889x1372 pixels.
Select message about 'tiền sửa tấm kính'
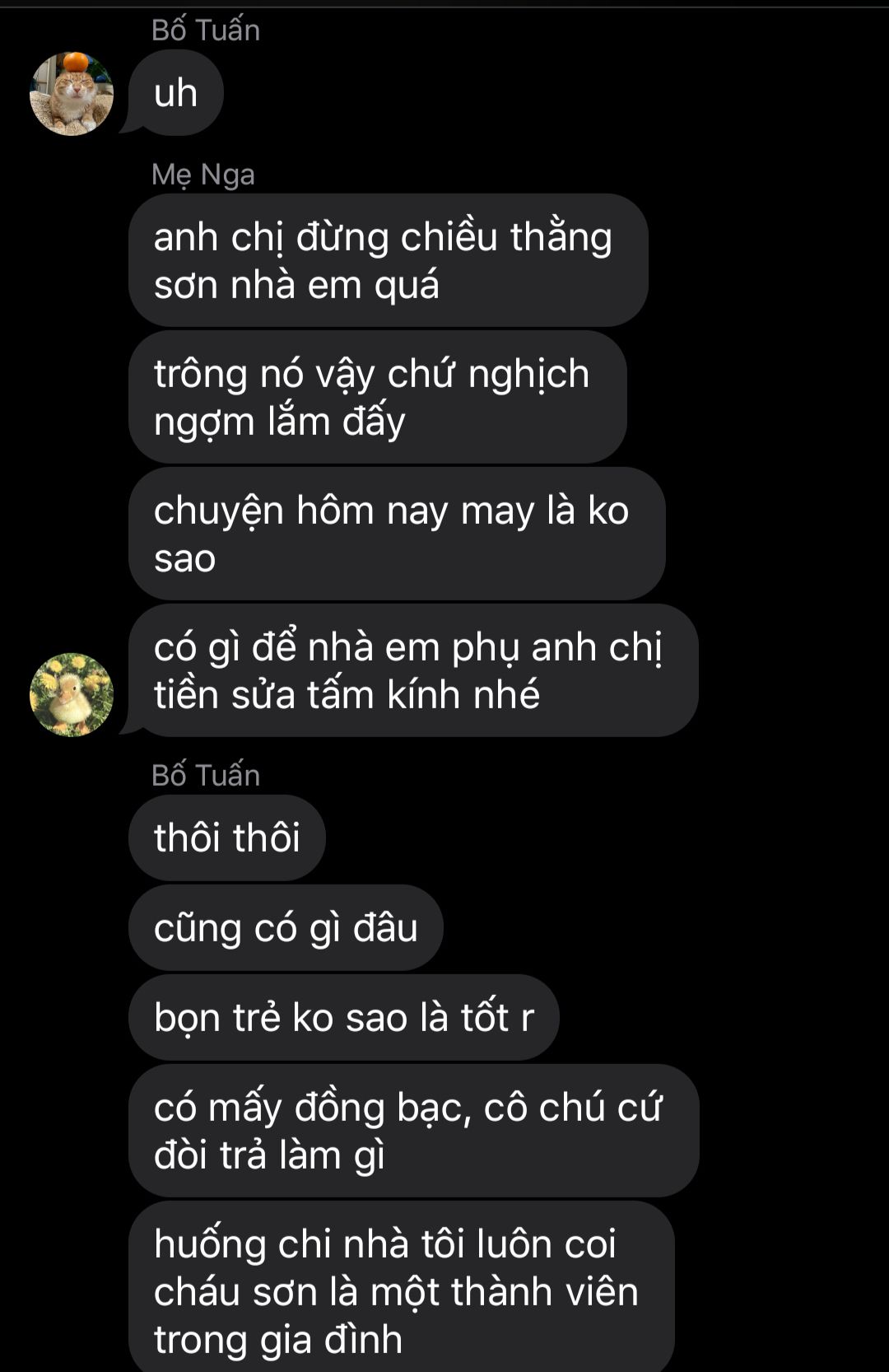pyautogui.click(x=413, y=670)
